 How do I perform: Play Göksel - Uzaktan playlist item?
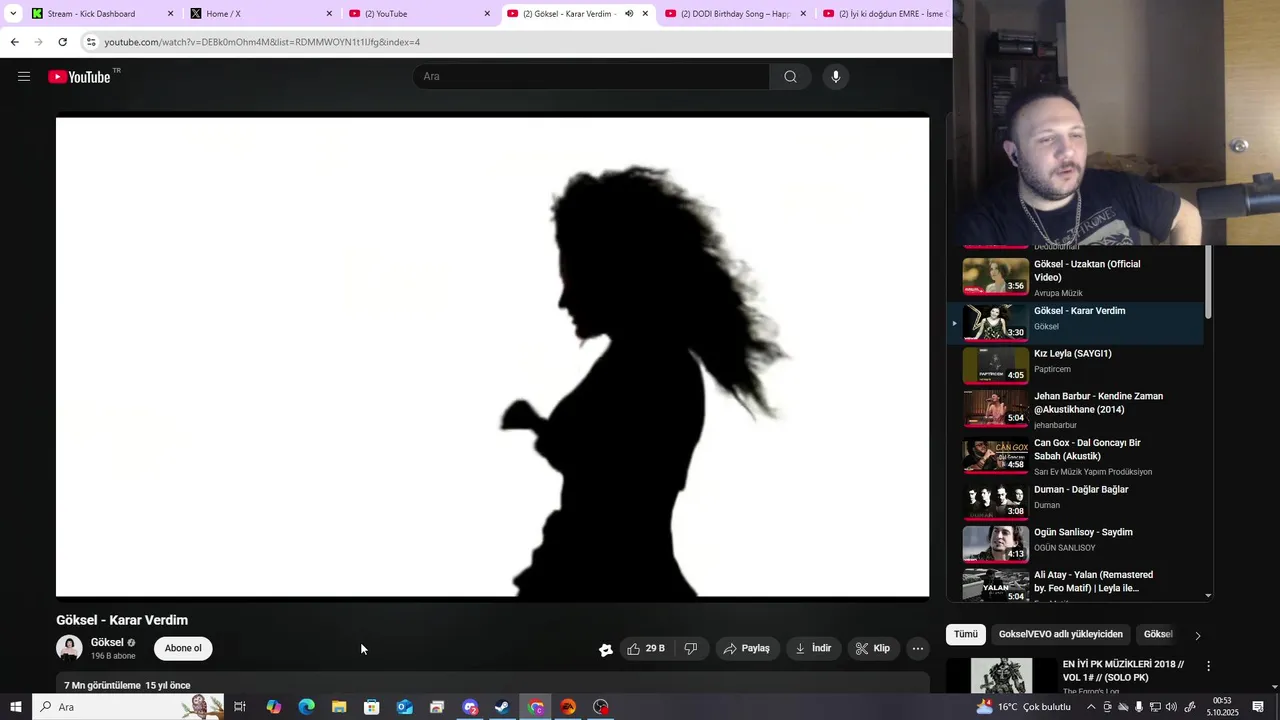pos(1075,277)
